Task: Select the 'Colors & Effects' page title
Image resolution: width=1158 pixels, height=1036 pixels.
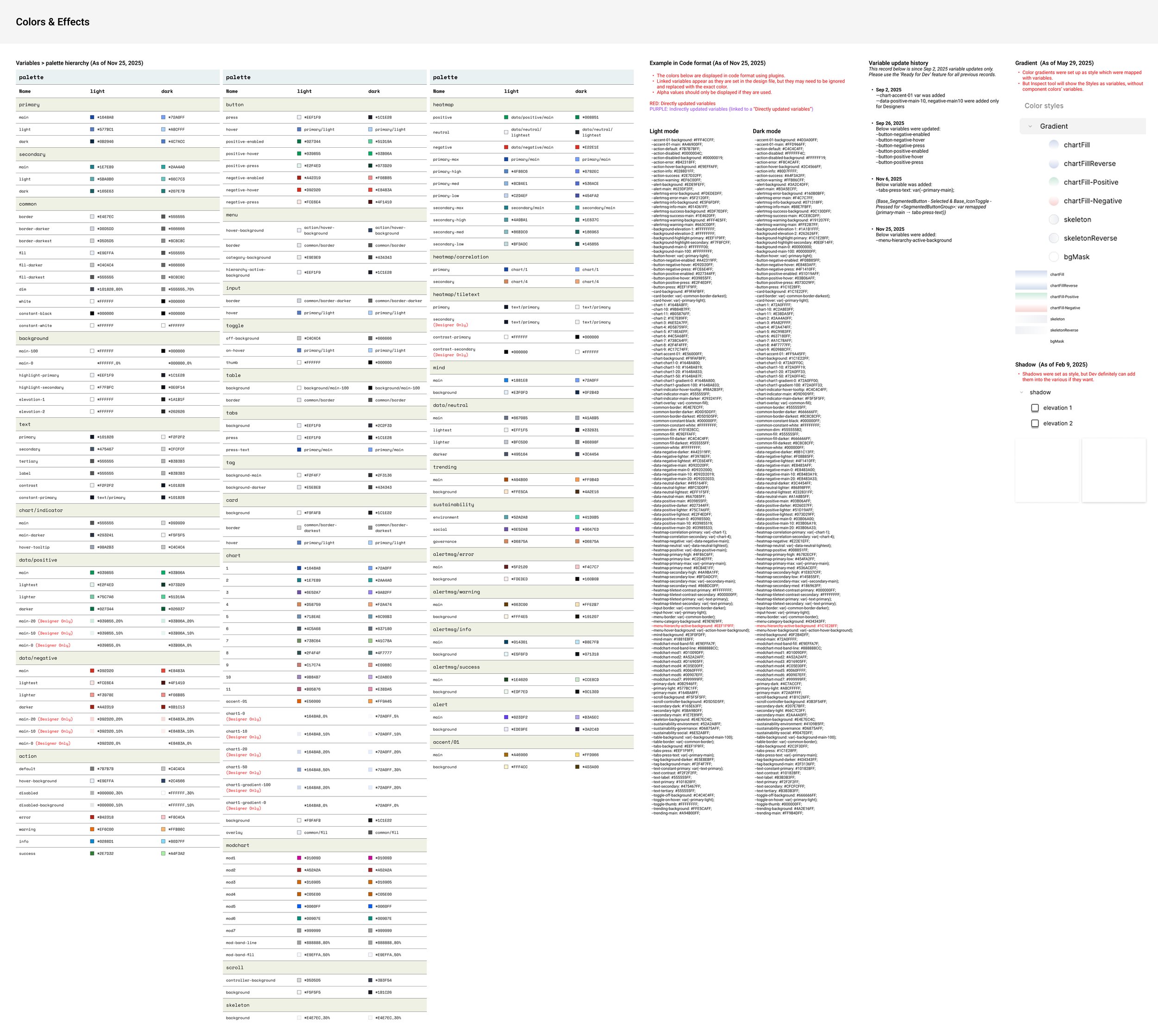Action: coord(52,22)
